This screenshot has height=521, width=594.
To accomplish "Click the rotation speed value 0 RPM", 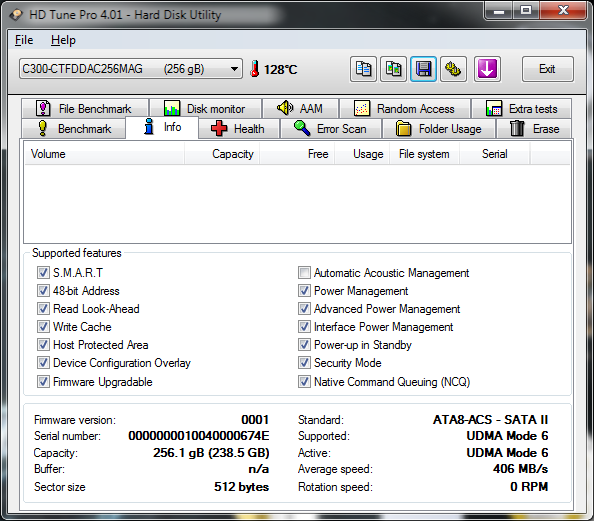I will [529, 487].
